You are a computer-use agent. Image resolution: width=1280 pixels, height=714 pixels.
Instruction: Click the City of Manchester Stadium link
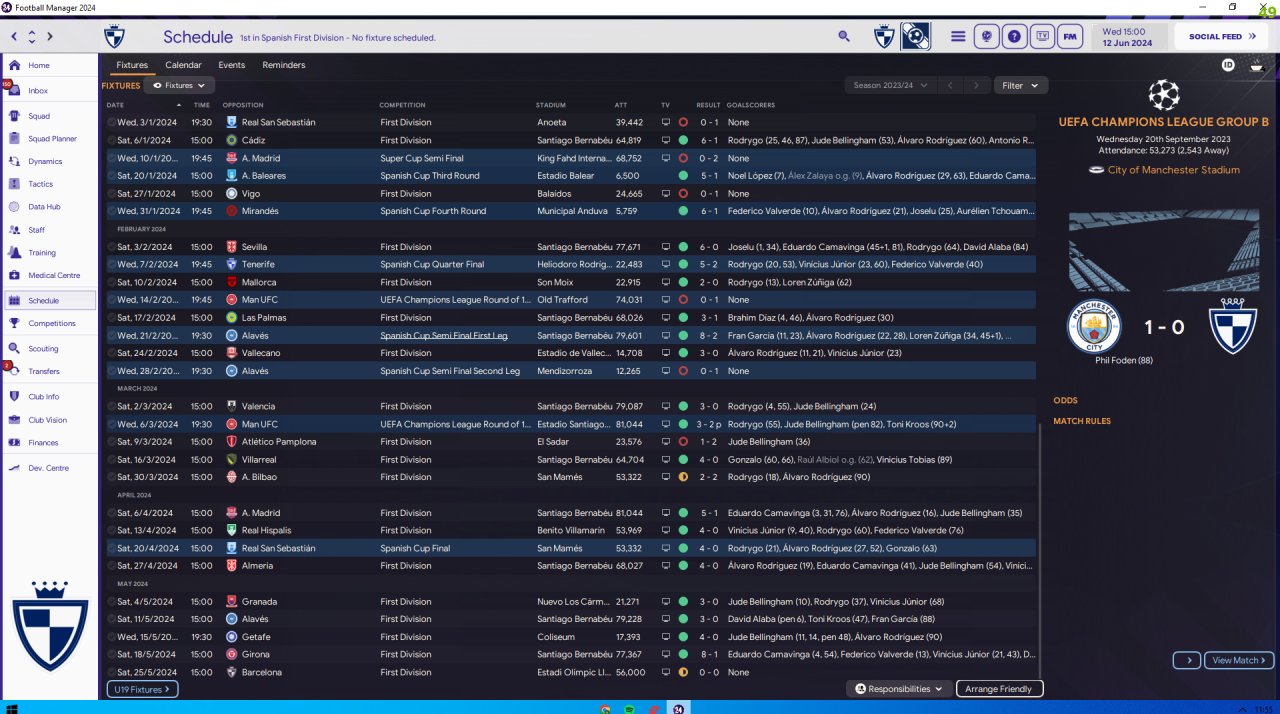1173,170
